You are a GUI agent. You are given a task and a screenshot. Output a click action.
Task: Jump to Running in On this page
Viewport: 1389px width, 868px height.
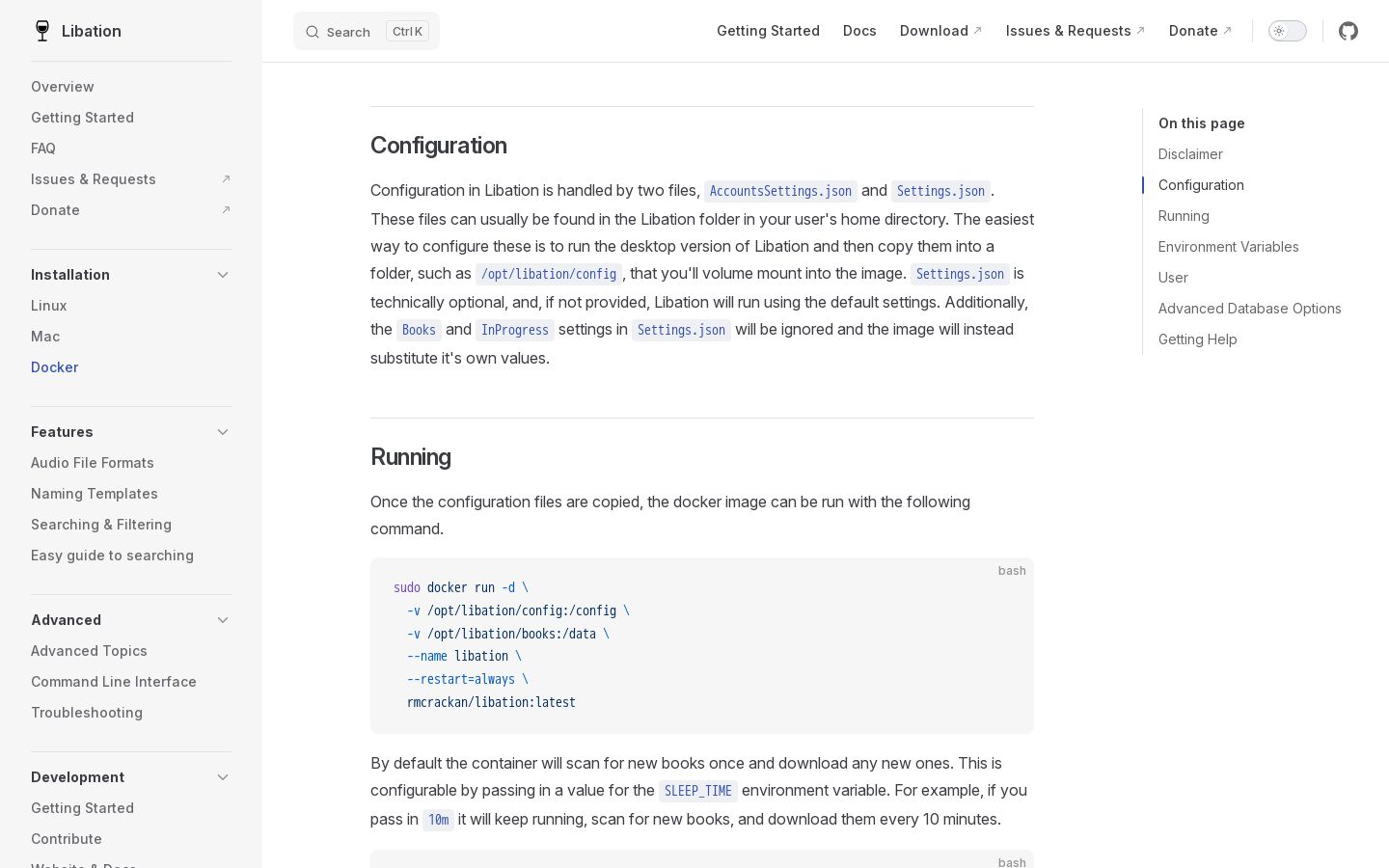click(x=1184, y=216)
